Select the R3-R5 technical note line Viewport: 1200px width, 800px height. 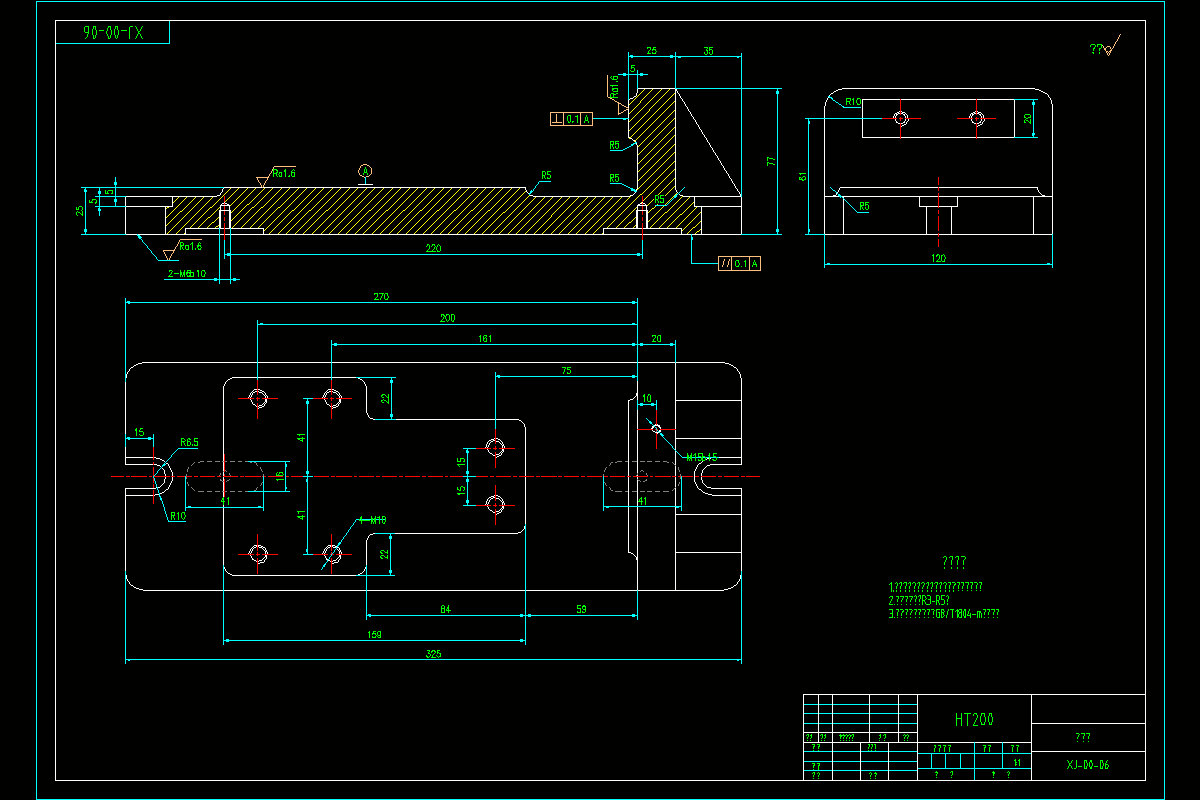coord(918,601)
